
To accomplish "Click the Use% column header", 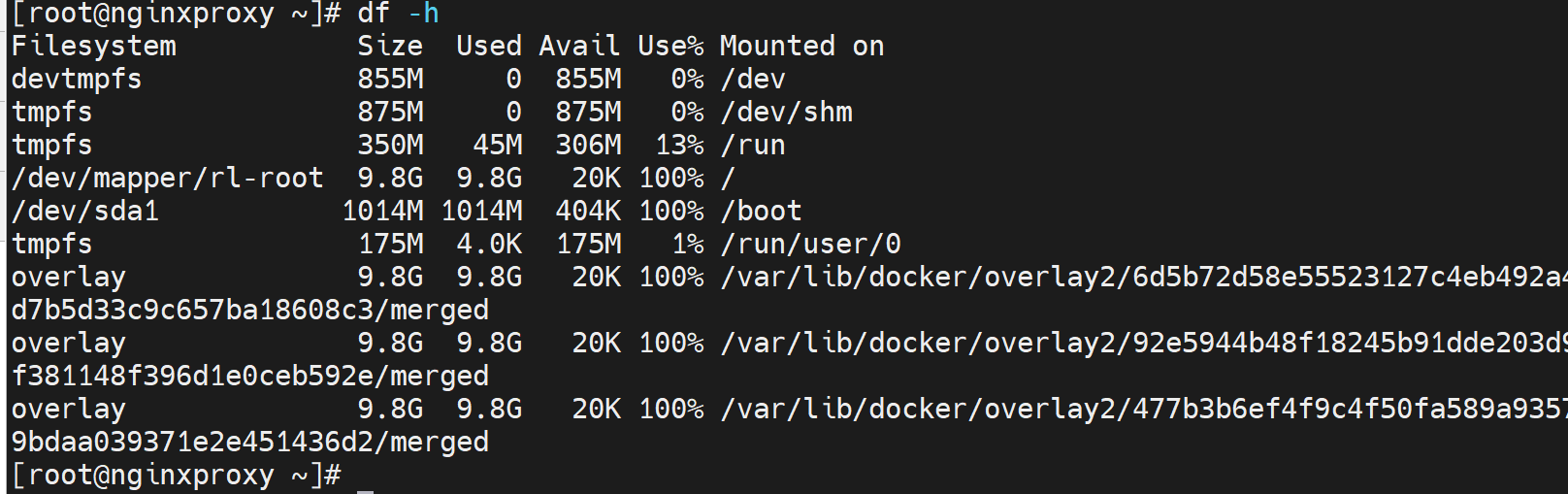I will 670,47.
